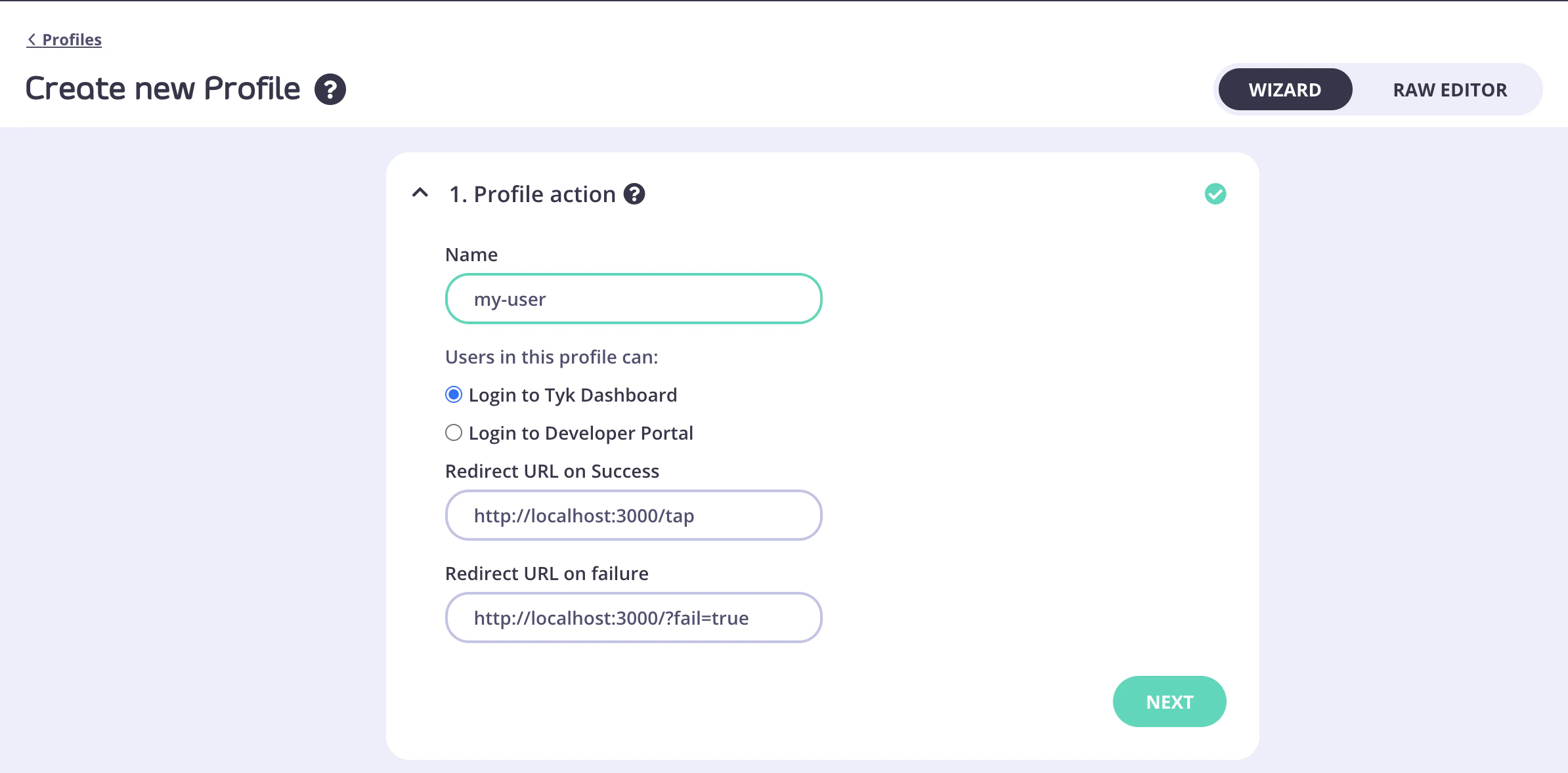Click the blue filled radio button
Screen dimensions: 1568x773
[x=453, y=394]
